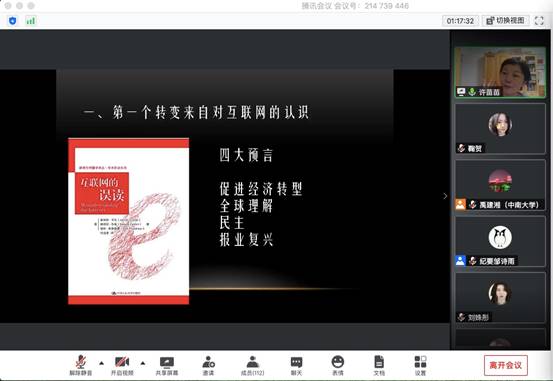Open audio options arrow next to microphone
Screen dimensions: 553x381
point(102,363)
